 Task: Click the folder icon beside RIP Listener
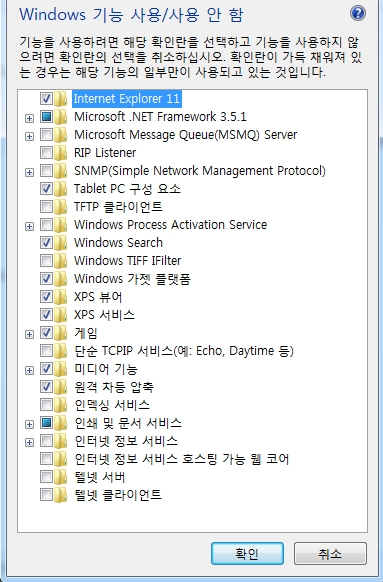[60, 153]
